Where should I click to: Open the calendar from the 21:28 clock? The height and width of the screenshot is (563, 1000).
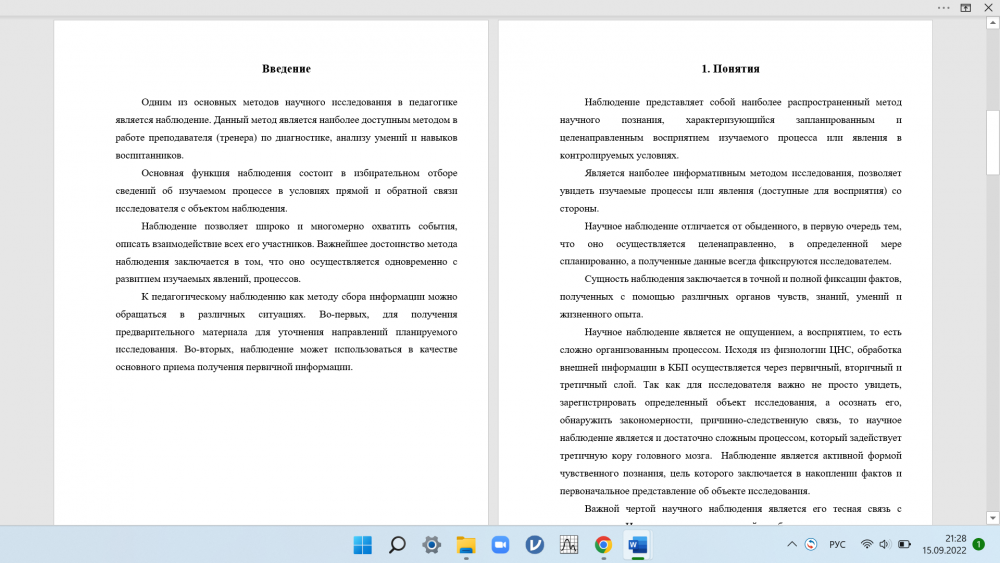tap(942, 545)
